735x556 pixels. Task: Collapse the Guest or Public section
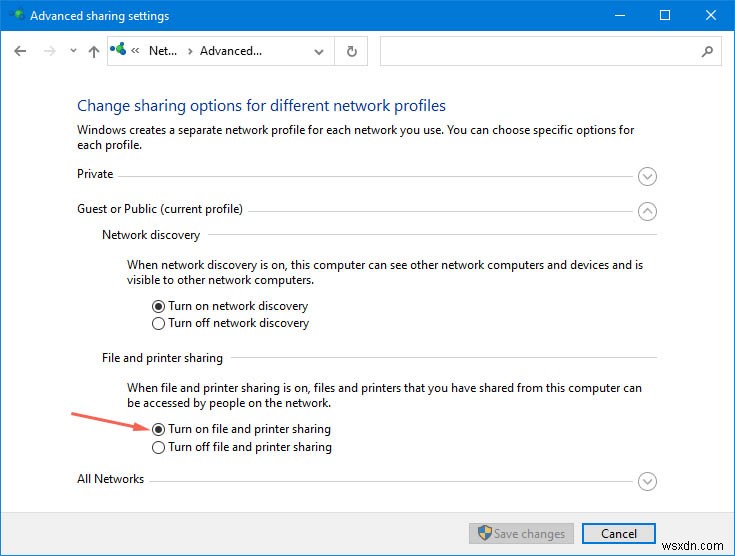pyautogui.click(x=647, y=211)
